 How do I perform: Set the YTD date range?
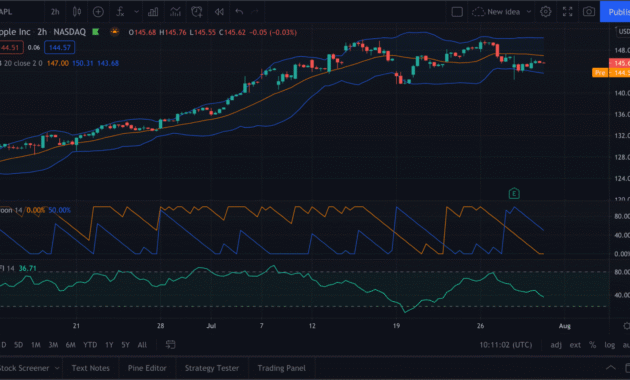90,345
